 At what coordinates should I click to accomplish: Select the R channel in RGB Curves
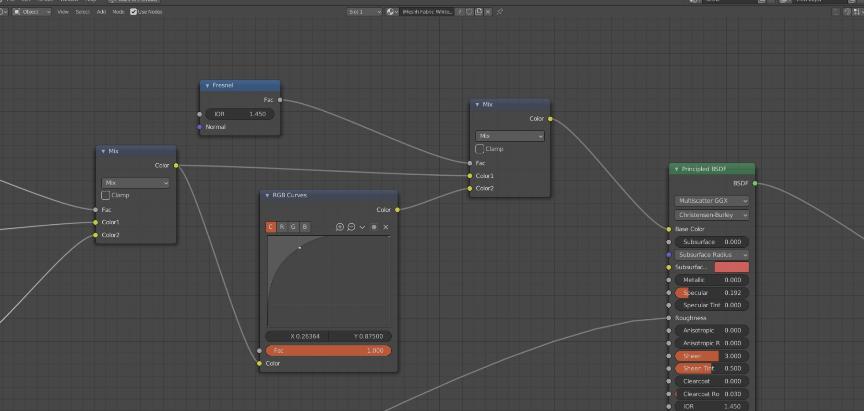pyautogui.click(x=282, y=227)
